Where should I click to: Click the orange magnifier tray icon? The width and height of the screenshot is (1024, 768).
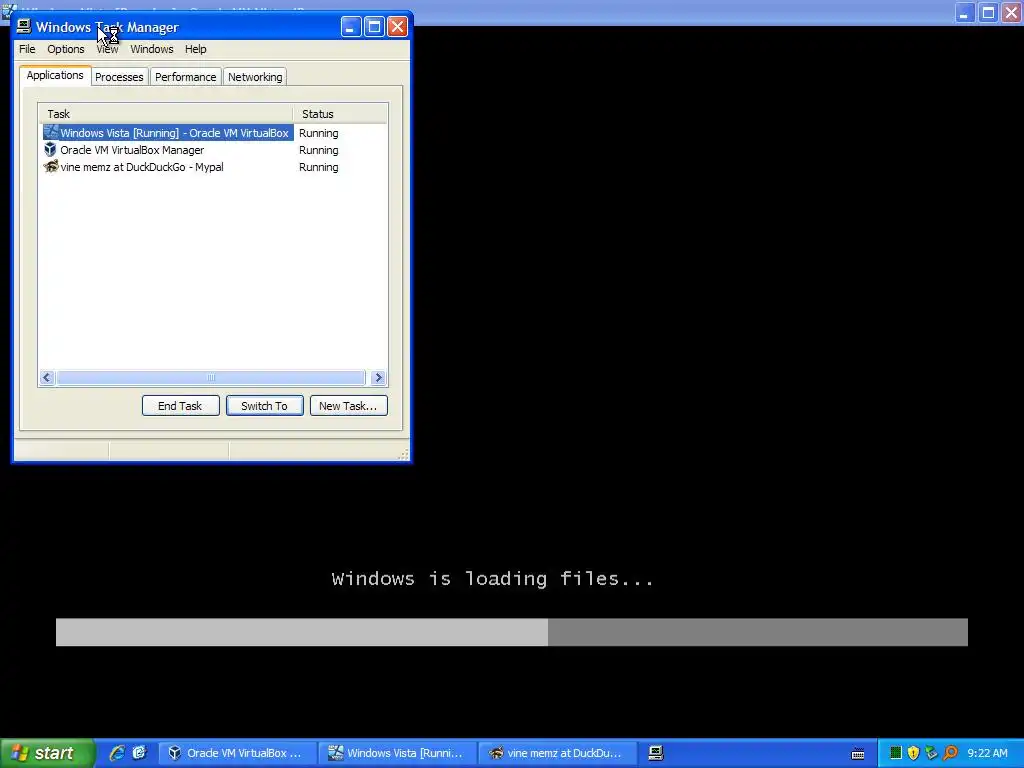950,753
